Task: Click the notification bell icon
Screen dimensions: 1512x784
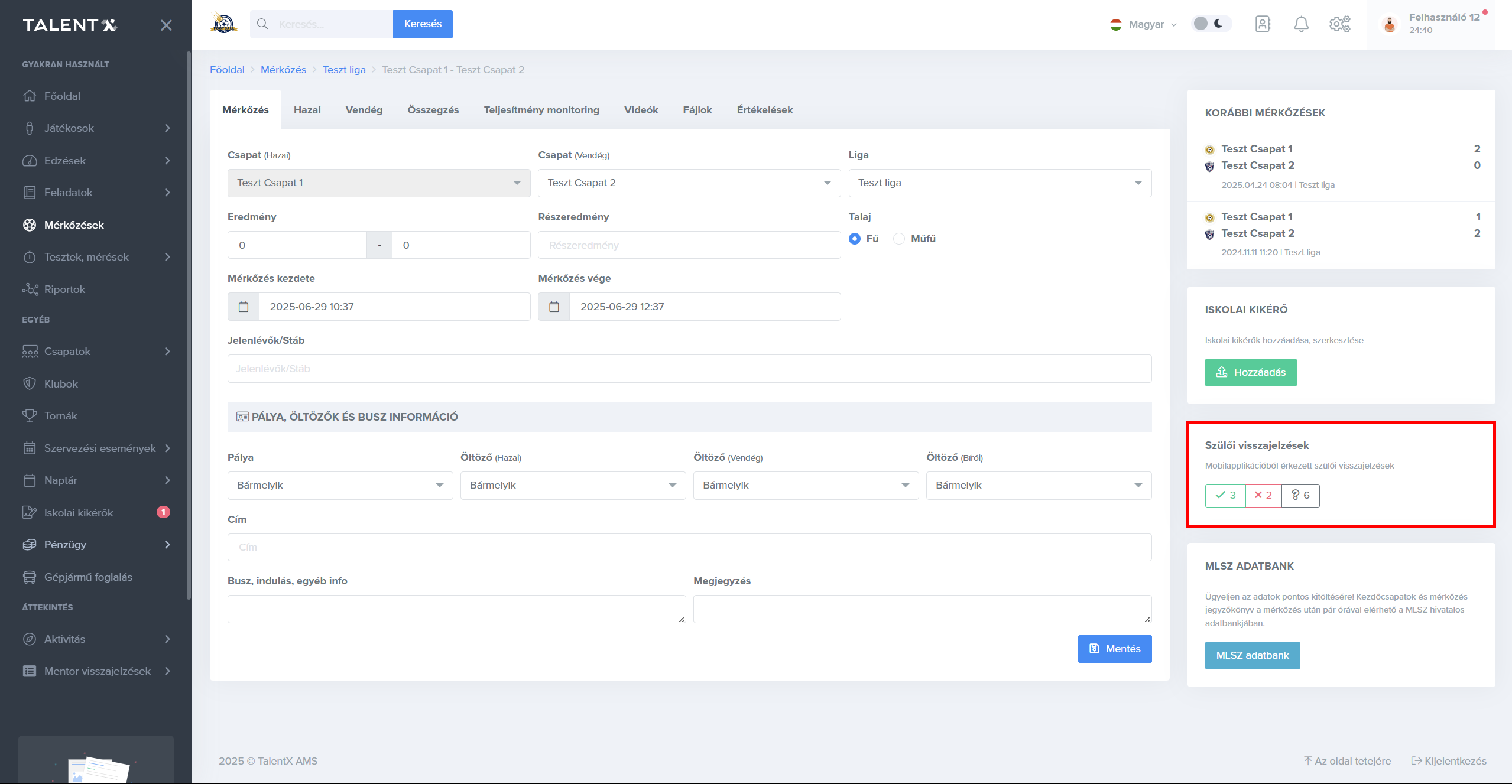Action: pyautogui.click(x=1301, y=24)
